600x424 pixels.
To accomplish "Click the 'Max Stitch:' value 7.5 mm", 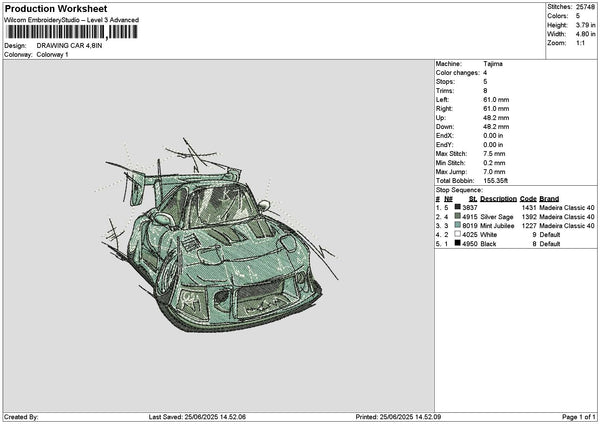I will click(494, 154).
